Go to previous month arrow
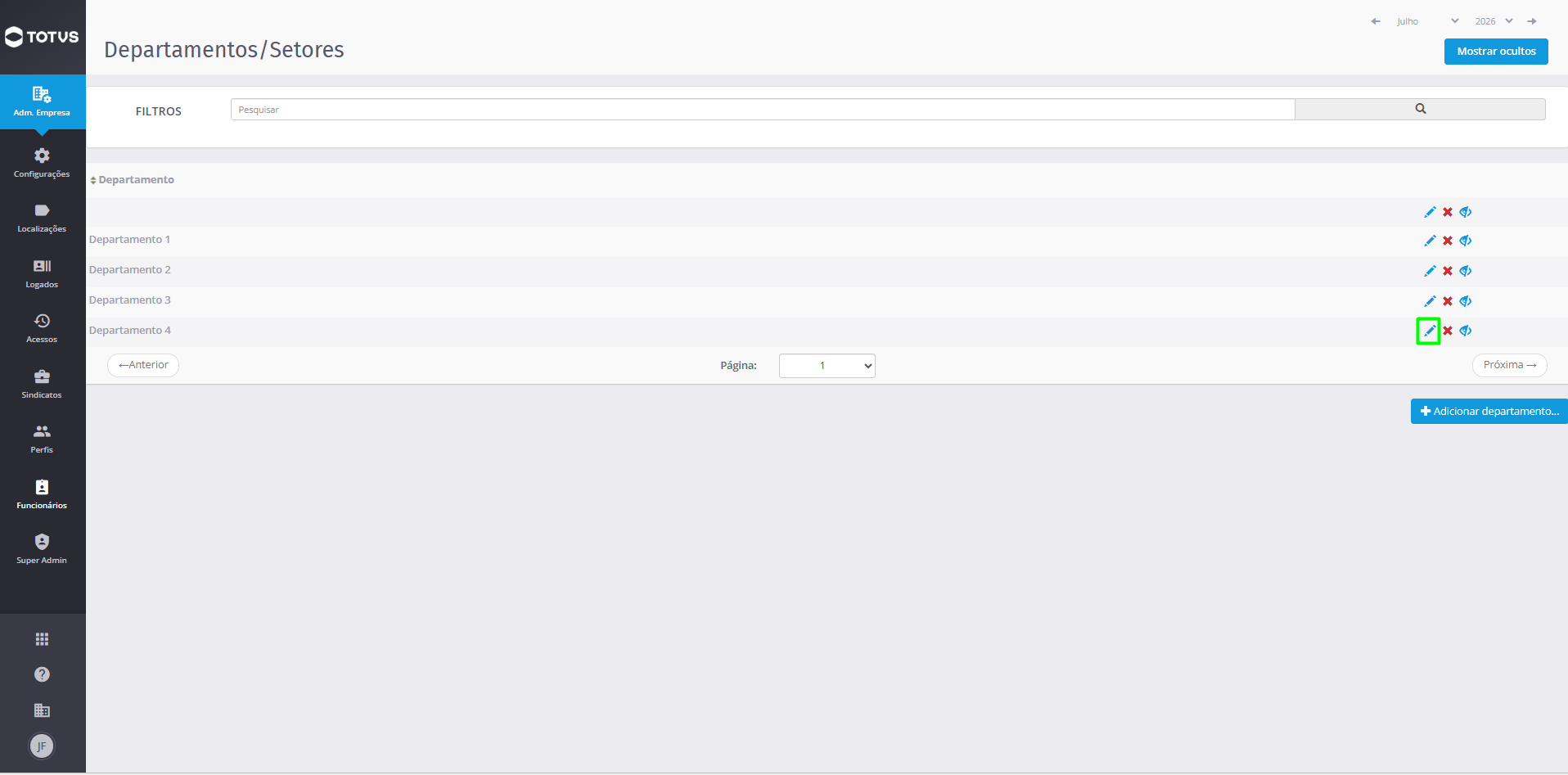The image size is (1568, 775). point(1376,21)
